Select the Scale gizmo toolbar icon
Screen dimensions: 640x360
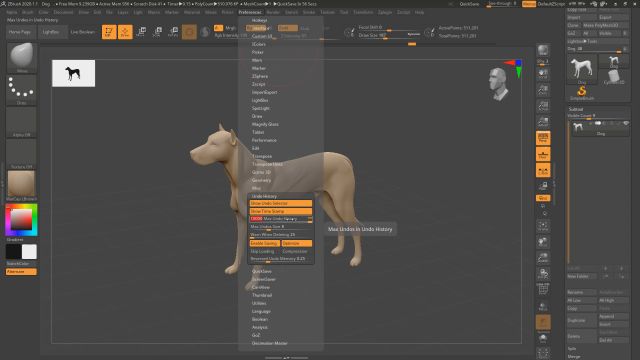point(157,32)
